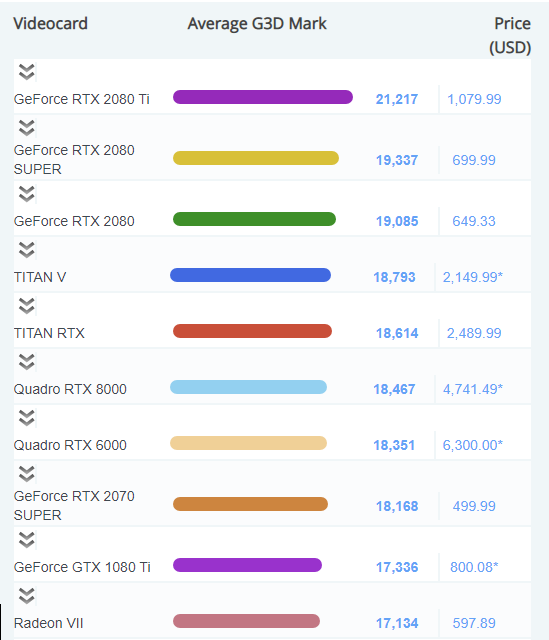Click the 1,079.99 price link

pos(474,99)
